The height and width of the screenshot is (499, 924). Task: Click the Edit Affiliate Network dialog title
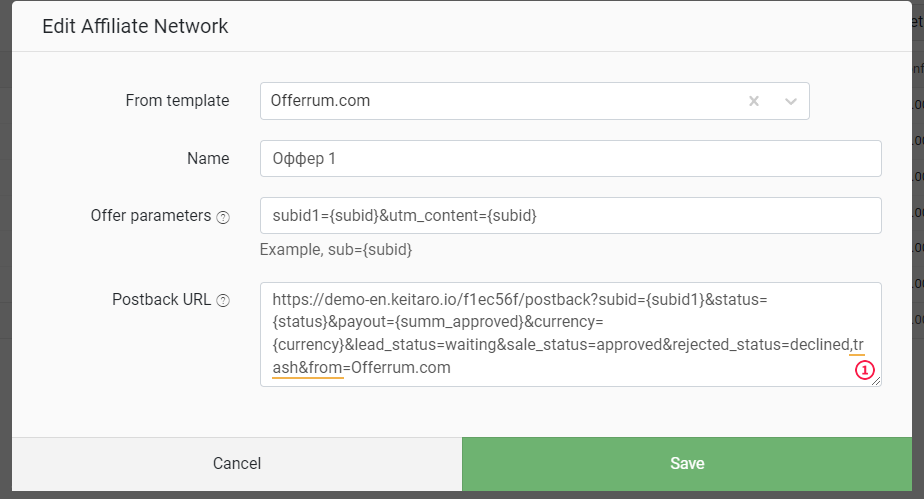135,26
